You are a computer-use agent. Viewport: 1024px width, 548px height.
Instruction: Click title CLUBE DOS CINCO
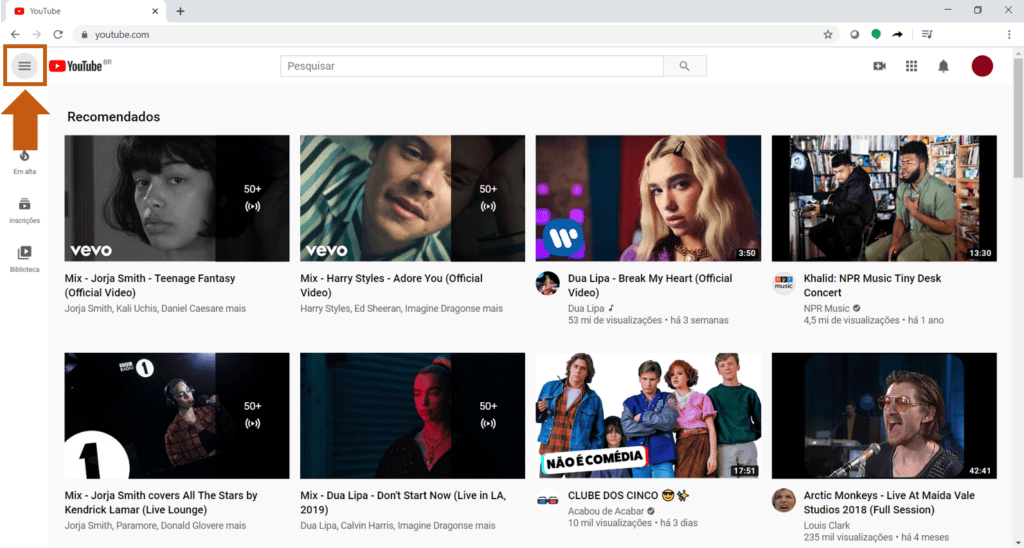[x=629, y=496]
